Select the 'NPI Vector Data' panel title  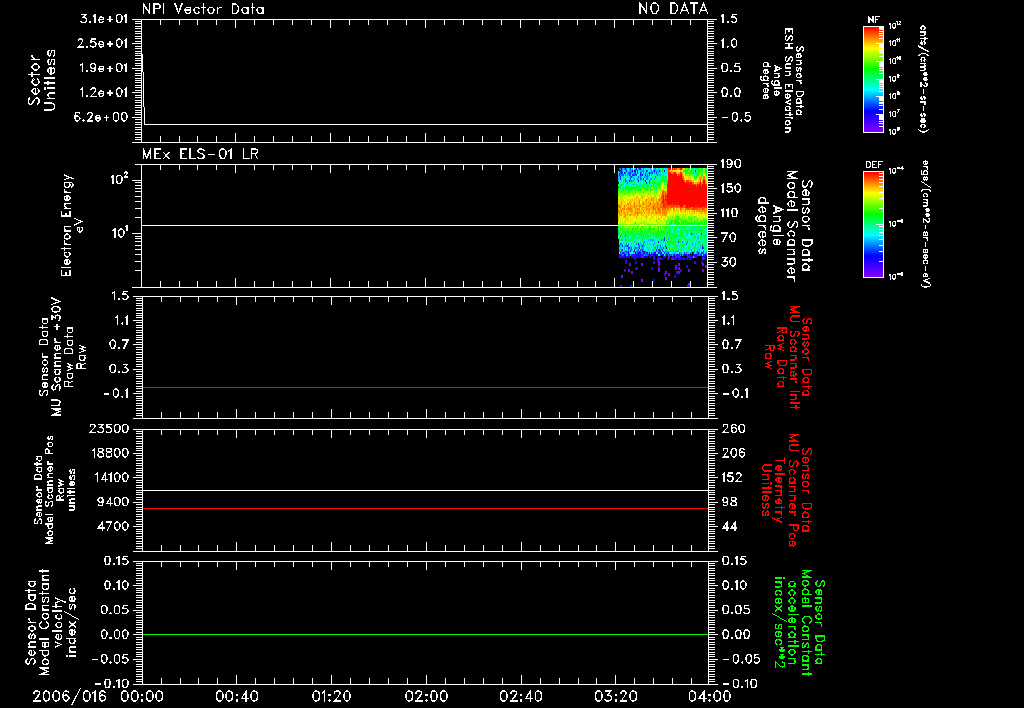(203, 9)
